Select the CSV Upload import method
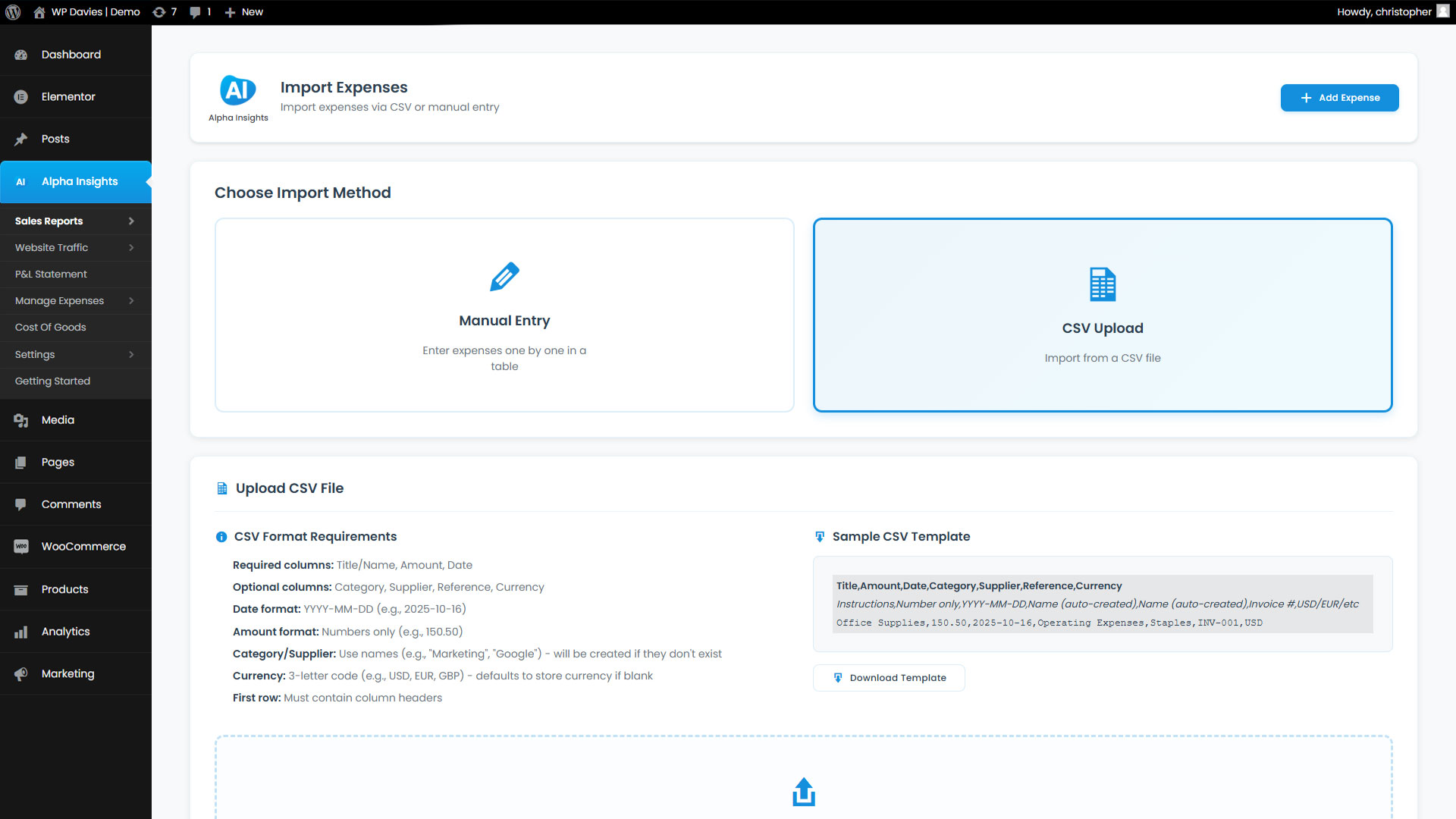Image resolution: width=1456 pixels, height=819 pixels. coord(1102,315)
